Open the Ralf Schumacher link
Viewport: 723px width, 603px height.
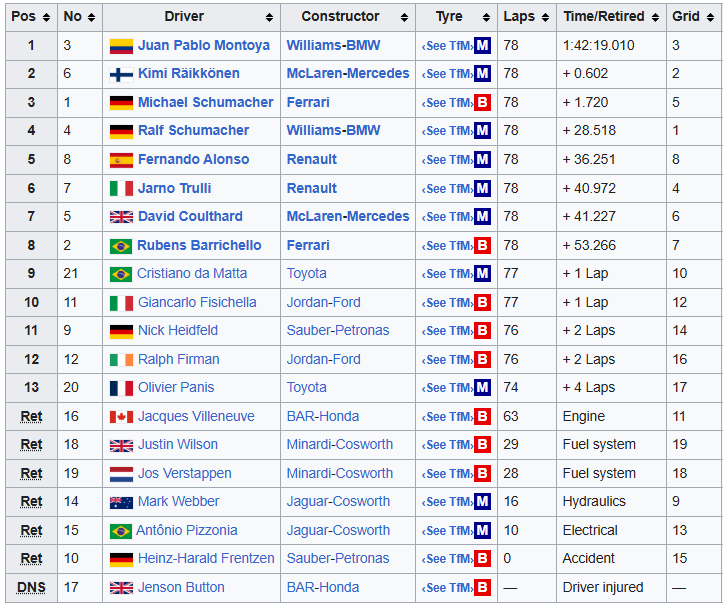tap(194, 130)
